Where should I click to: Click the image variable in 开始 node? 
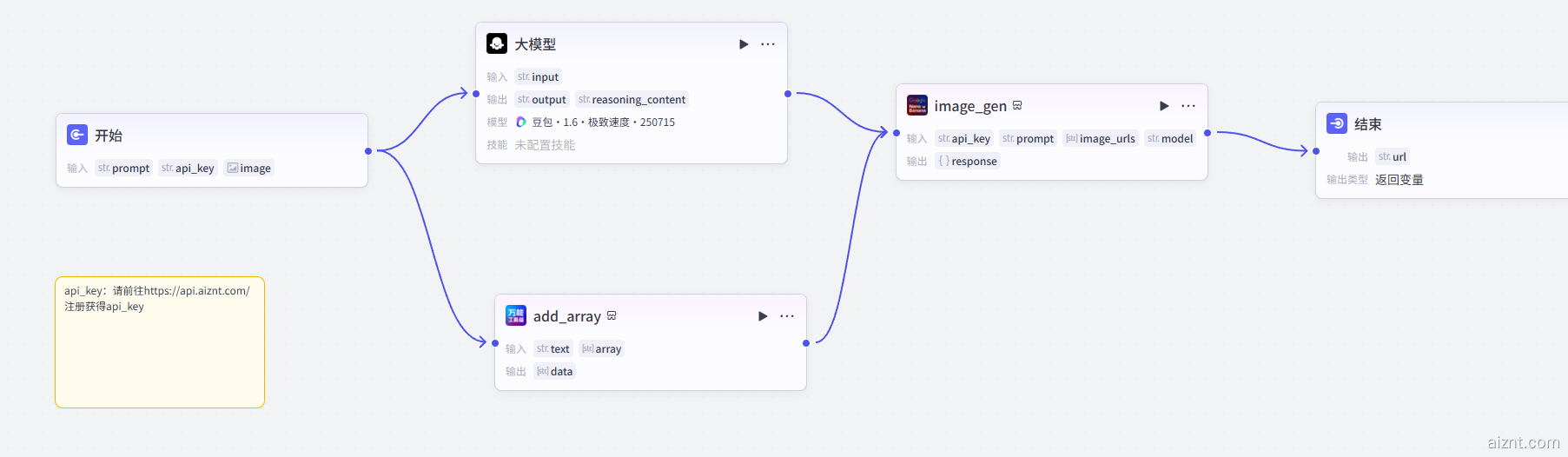248,169
